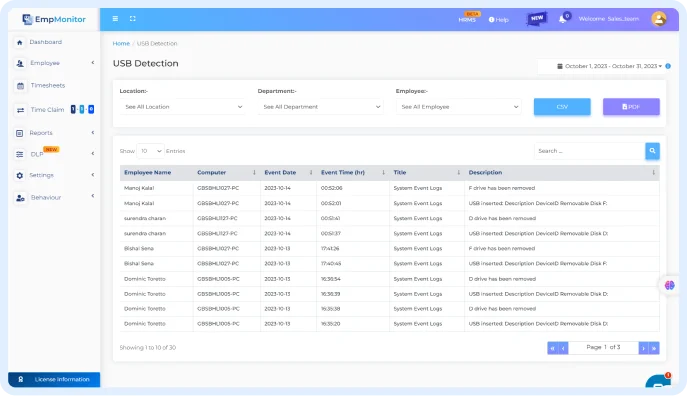
Task: Open the chat support bubble
Action: [659, 382]
